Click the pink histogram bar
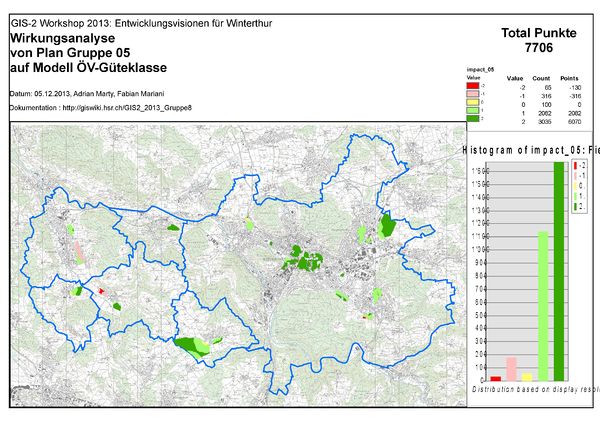Screen dimensions: 600x424 pyautogui.click(x=511, y=369)
